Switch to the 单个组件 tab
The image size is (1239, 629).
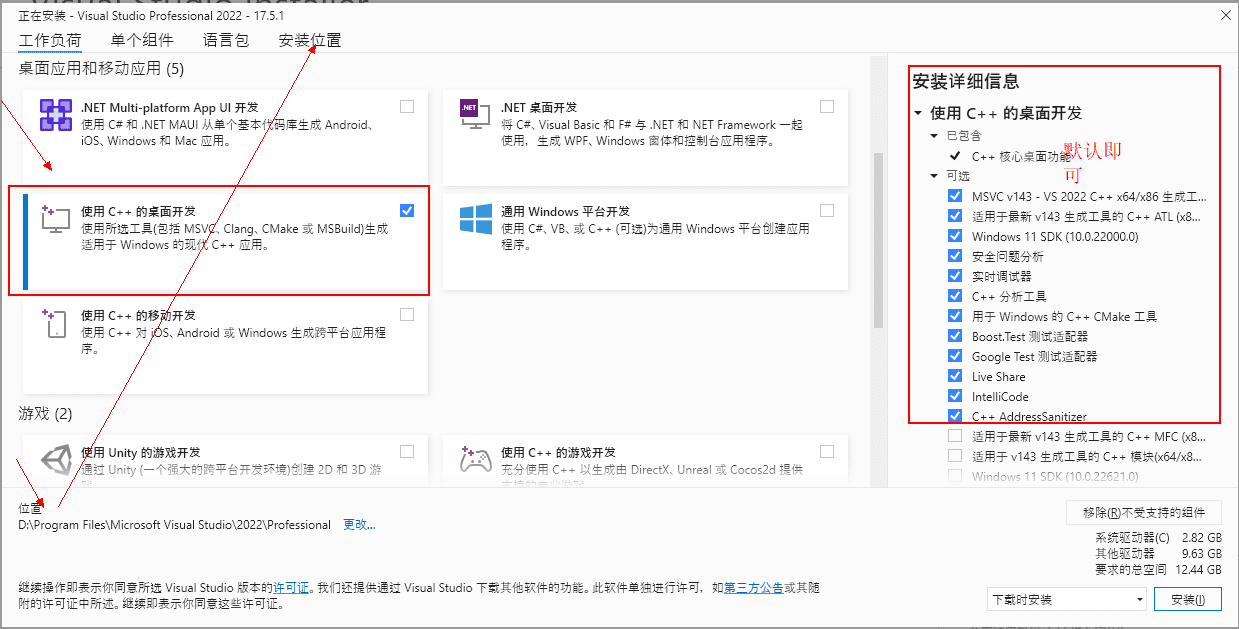pyautogui.click(x=142, y=40)
